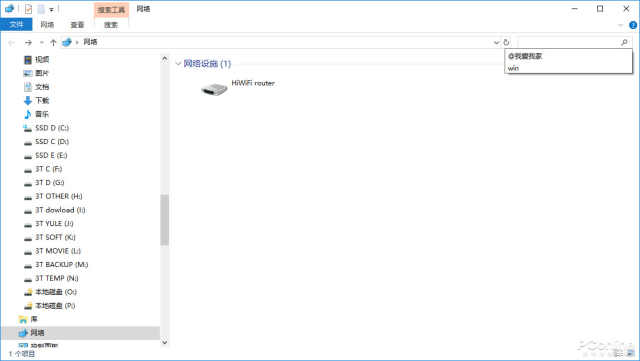Open the recent locations dropdown arrow
Screen dimensions: 640x361
click(42, 42)
